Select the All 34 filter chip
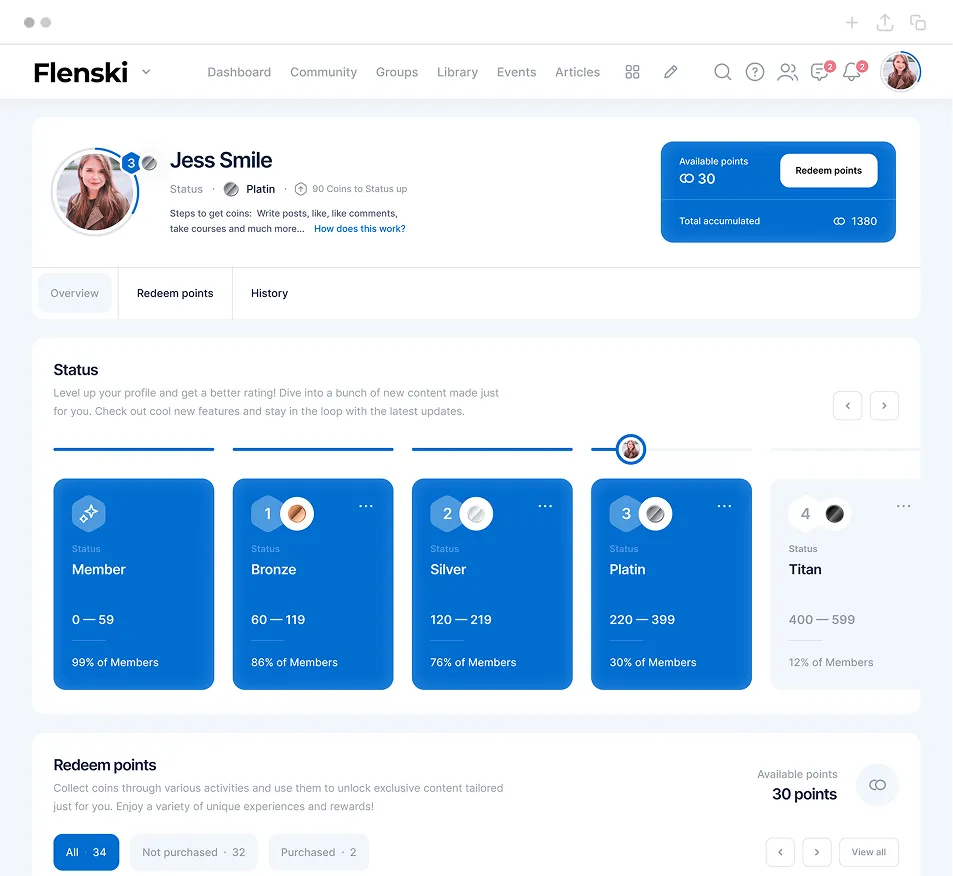Image resolution: width=953 pixels, height=876 pixels. coord(86,852)
